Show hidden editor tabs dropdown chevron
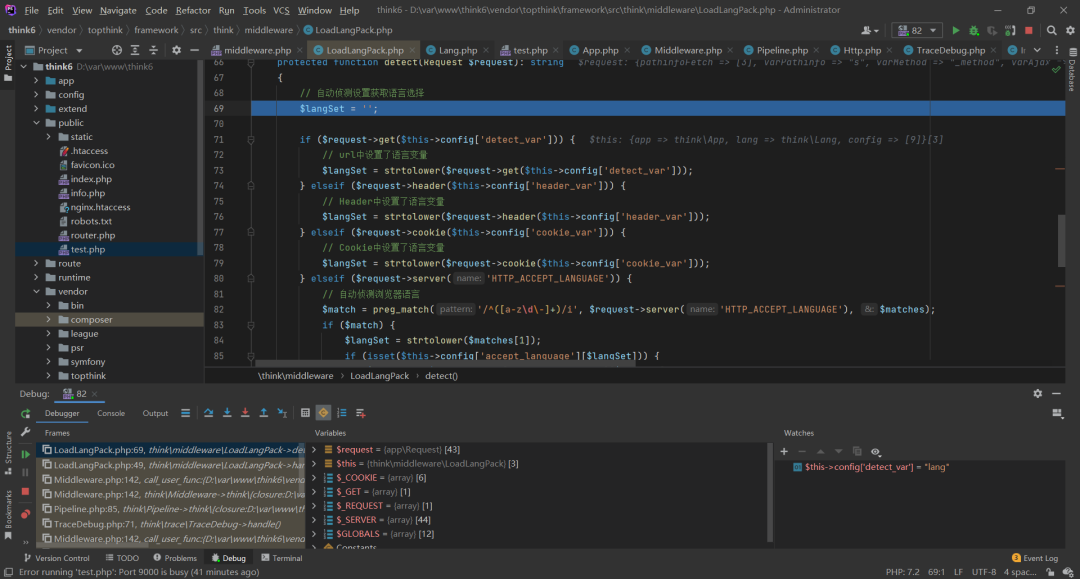The height and width of the screenshot is (579, 1080). coord(1037,50)
